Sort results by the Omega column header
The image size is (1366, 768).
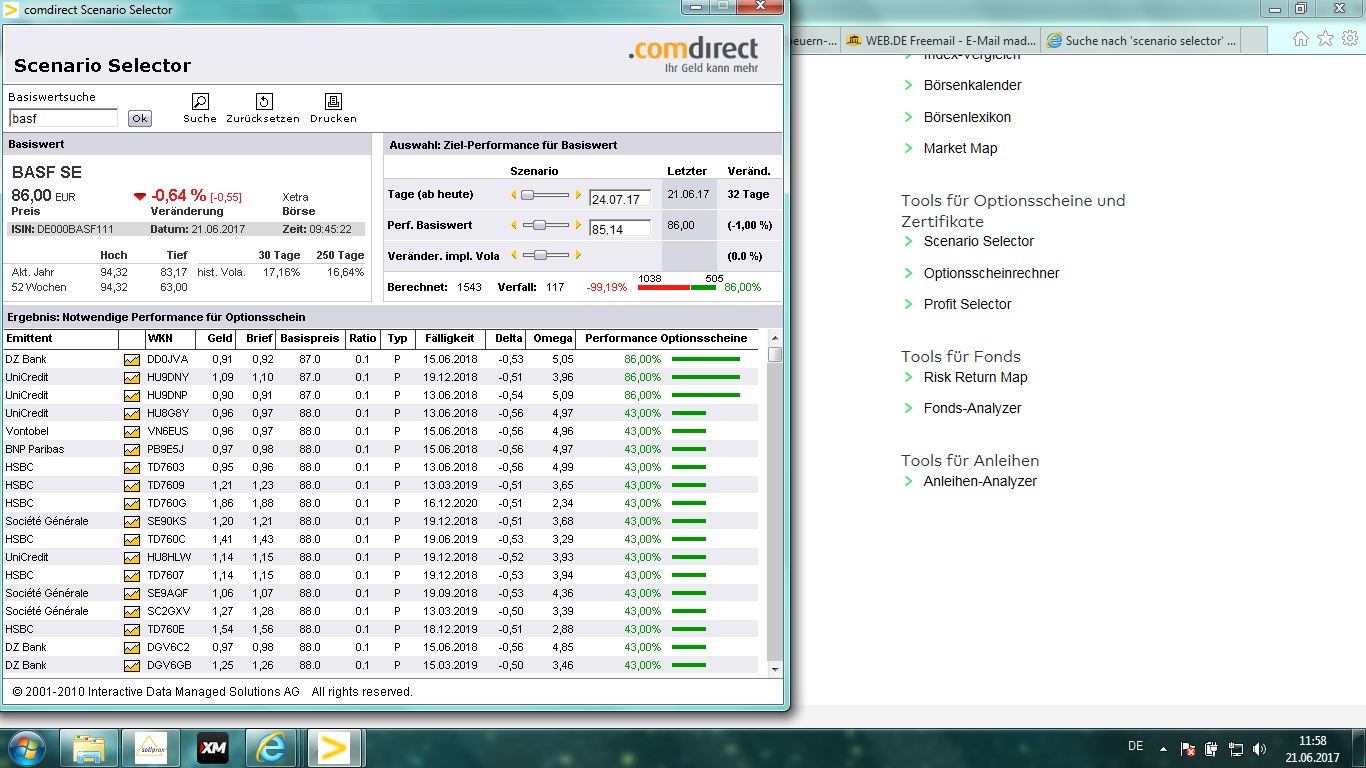553,338
